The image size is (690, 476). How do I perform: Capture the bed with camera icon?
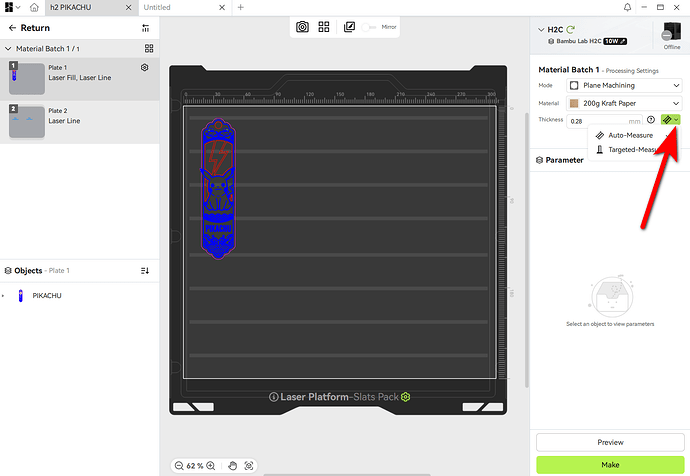(302, 27)
